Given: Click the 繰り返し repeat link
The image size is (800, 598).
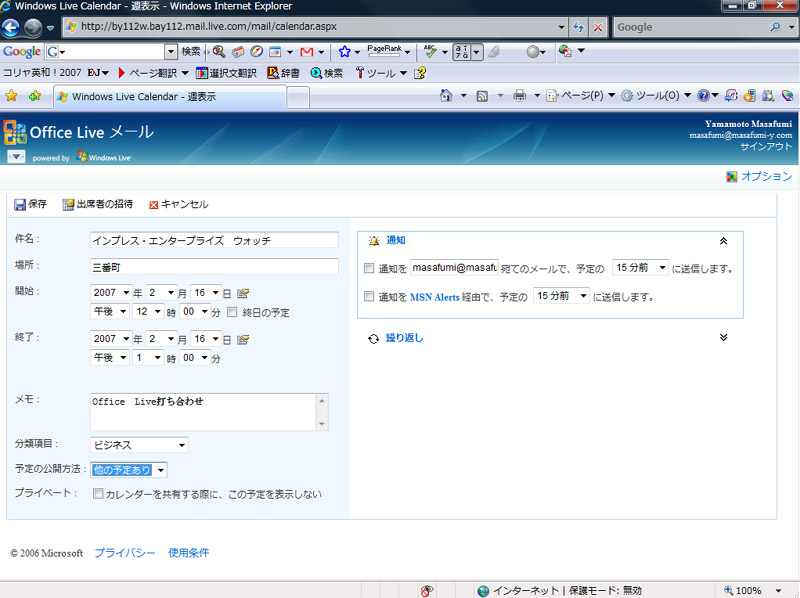Looking at the screenshot, I should (404, 338).
